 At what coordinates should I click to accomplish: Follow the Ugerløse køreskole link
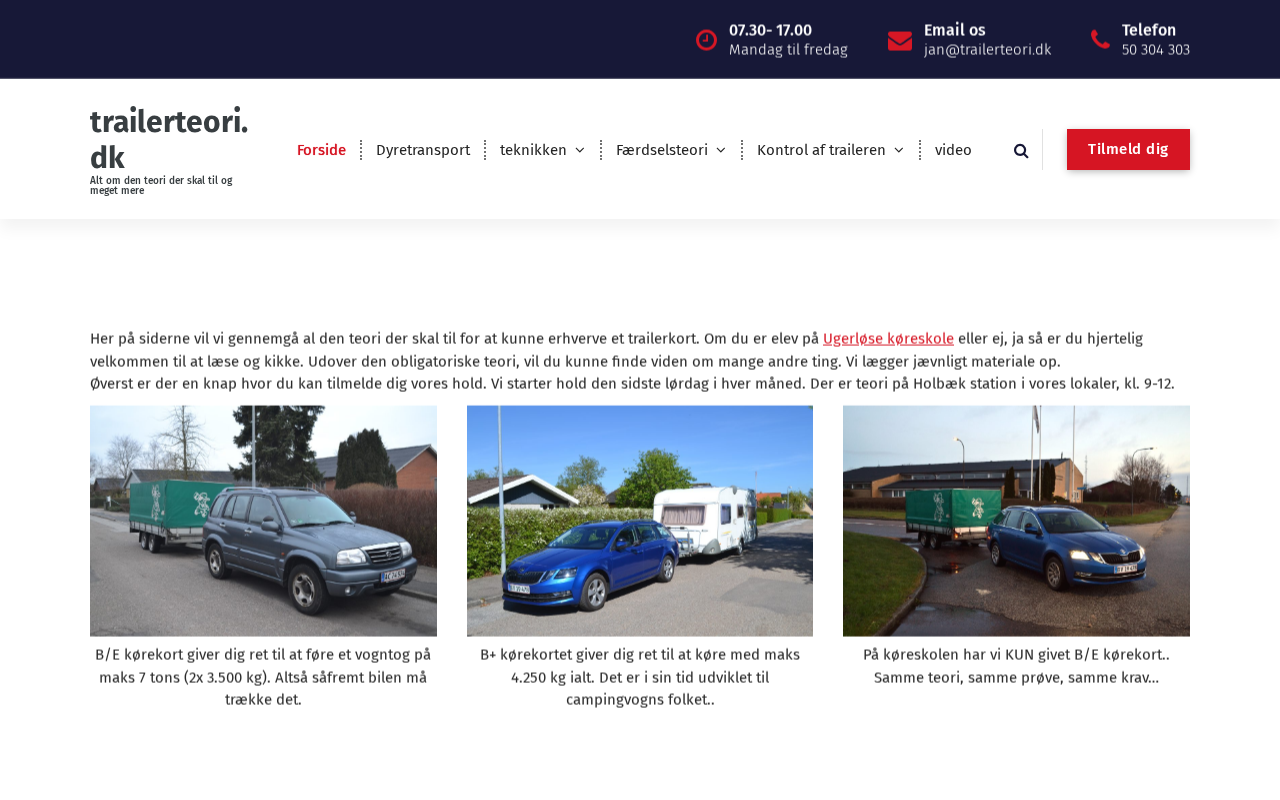click(x=888, y=338)
